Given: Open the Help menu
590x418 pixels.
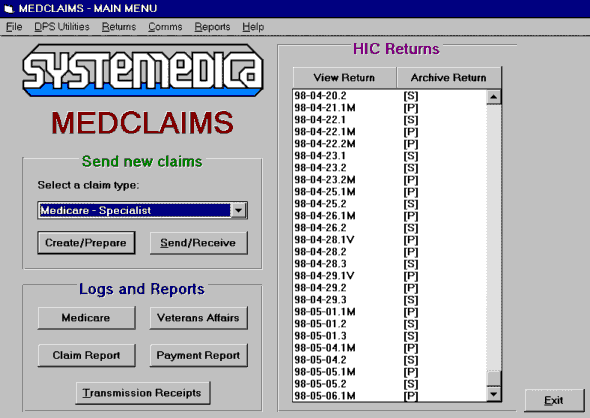Looking at the screenshot, I should (253, 27).
